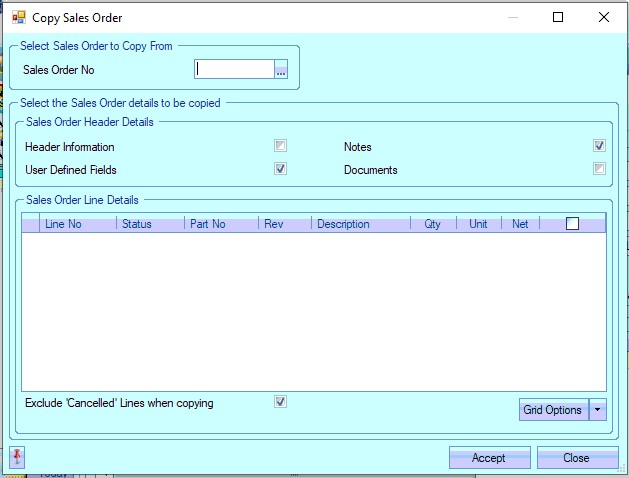The height and width of the screenshot is (478, 629).
Task: Sort by the Line No column header
Action: coord(63,224)
